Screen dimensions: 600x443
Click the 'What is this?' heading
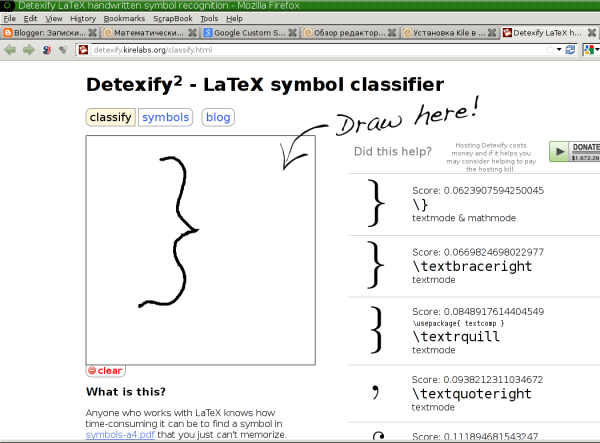pos(126,392)
